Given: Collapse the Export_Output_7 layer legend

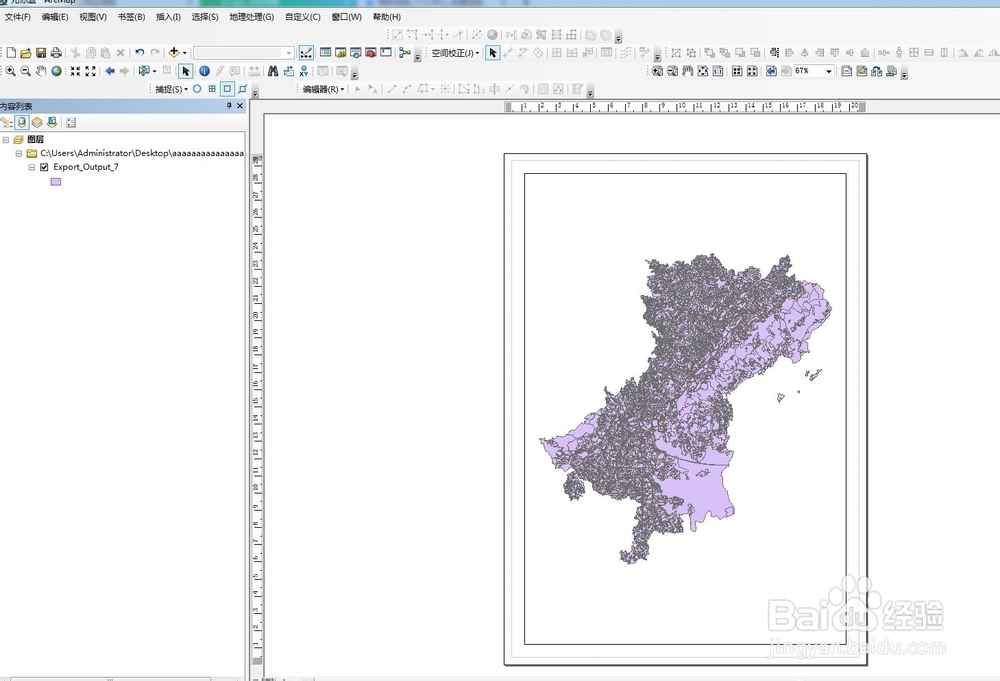Looking at the screenshot, I should (x=31, y=167).
